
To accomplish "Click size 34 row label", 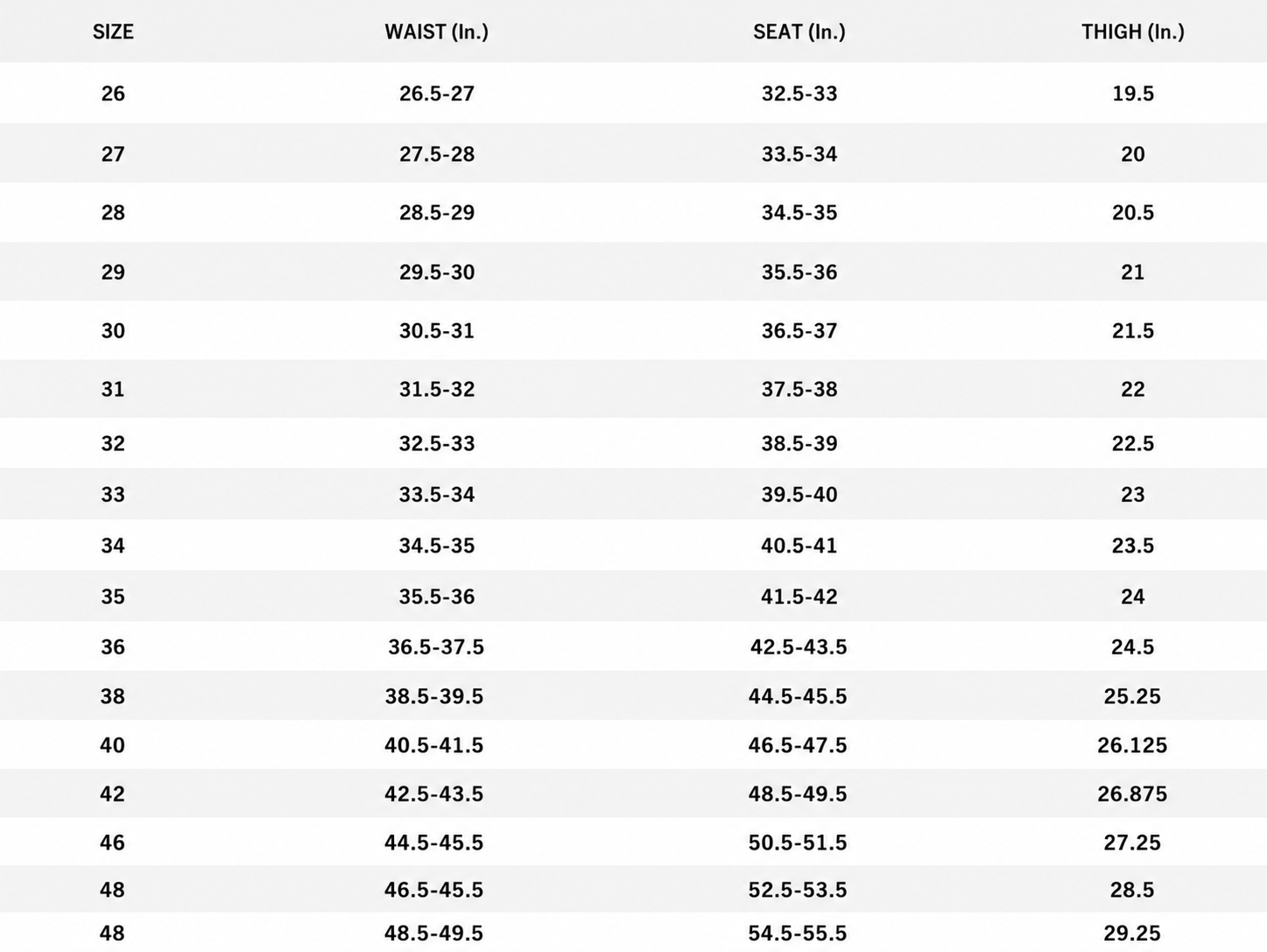I will click(x=113, y=547).
